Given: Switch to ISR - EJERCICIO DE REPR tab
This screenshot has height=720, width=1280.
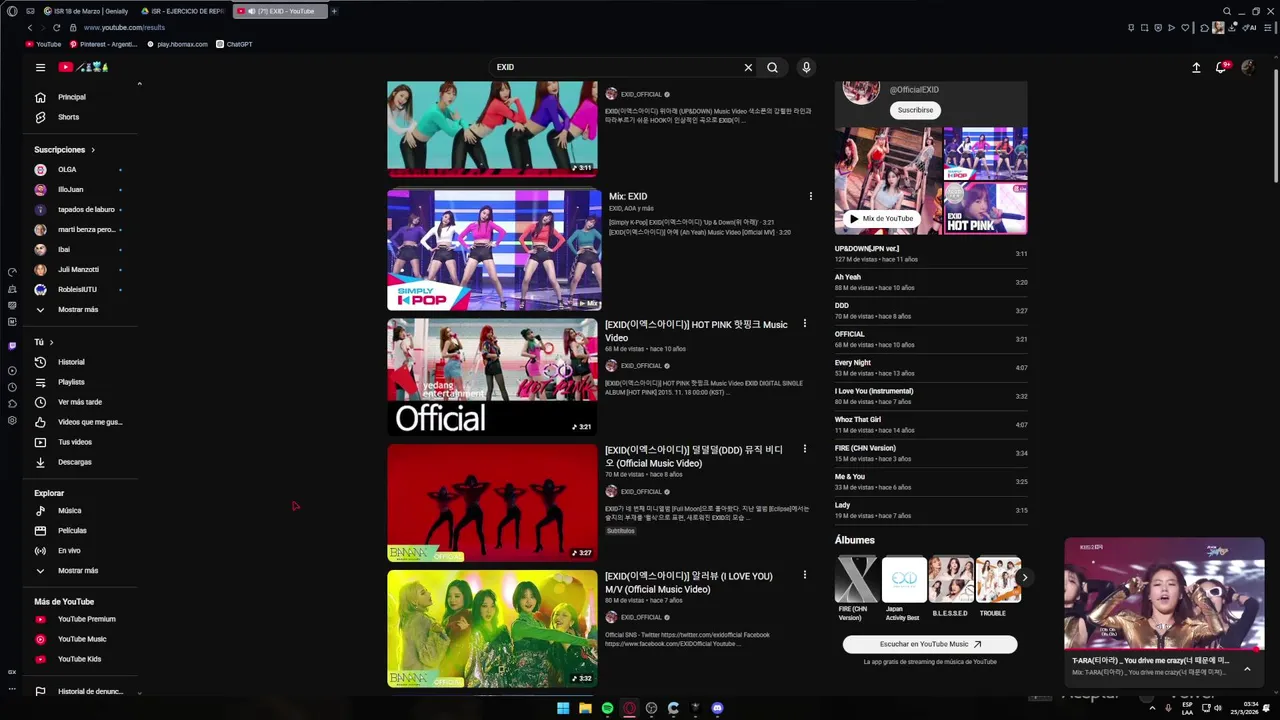Looking at the screenshot, I should 183,11.
